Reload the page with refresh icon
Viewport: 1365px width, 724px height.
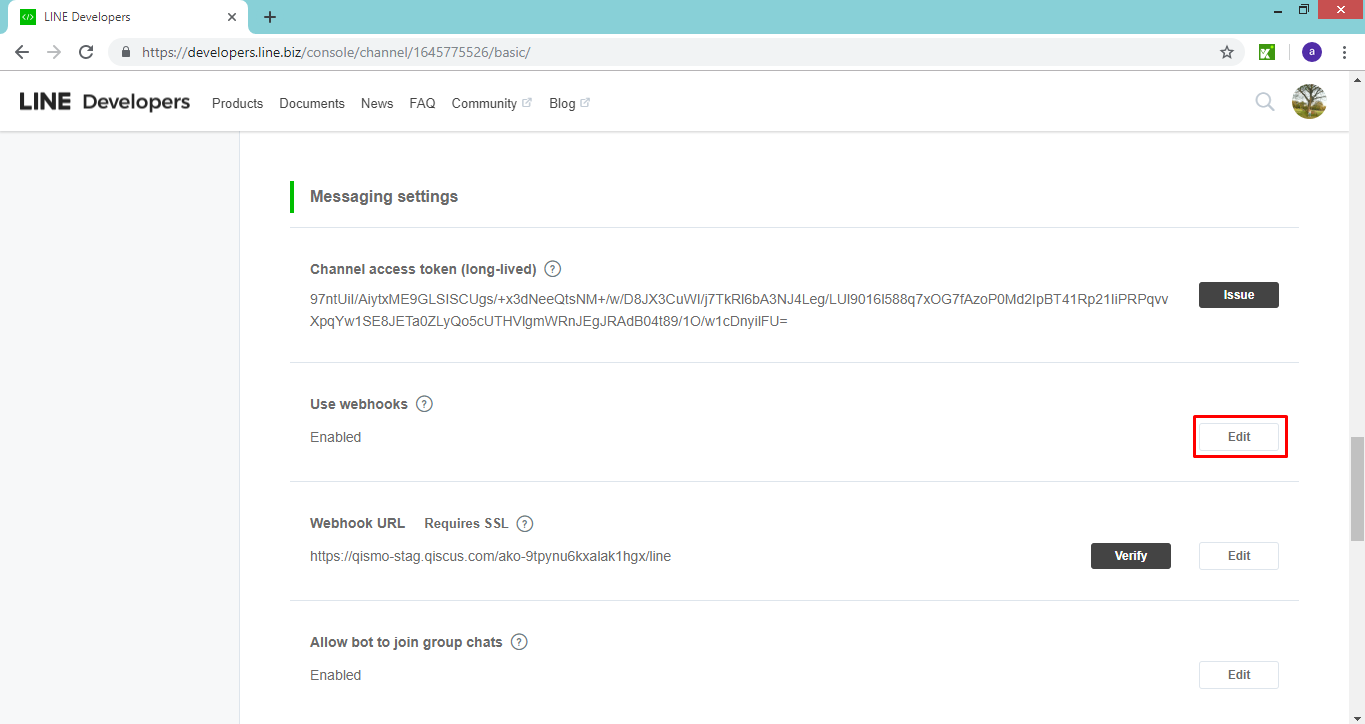pyautogui.click(x=86, y=52)
